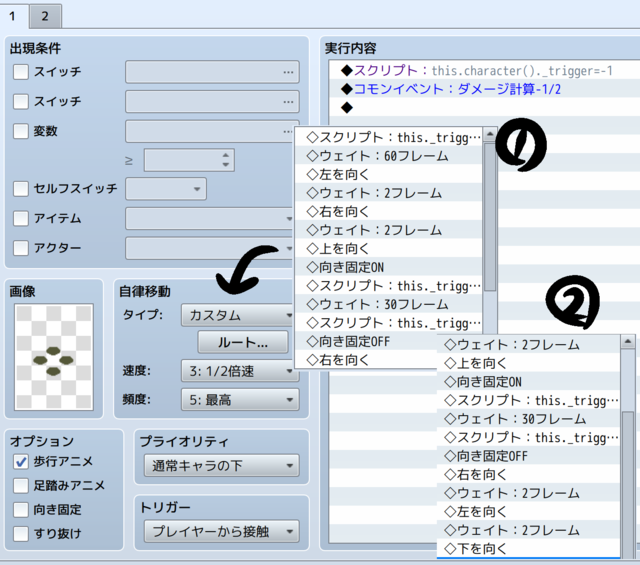Click the event 画像 thumbnail
Image resolution: width=640 pixels, height=565 pixels.
tap(53, 357)
